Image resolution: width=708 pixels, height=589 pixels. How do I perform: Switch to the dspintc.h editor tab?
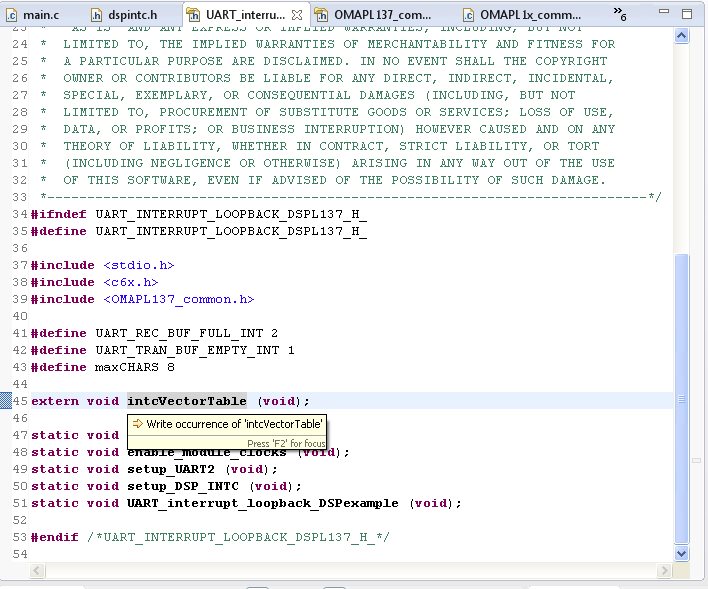124,15
